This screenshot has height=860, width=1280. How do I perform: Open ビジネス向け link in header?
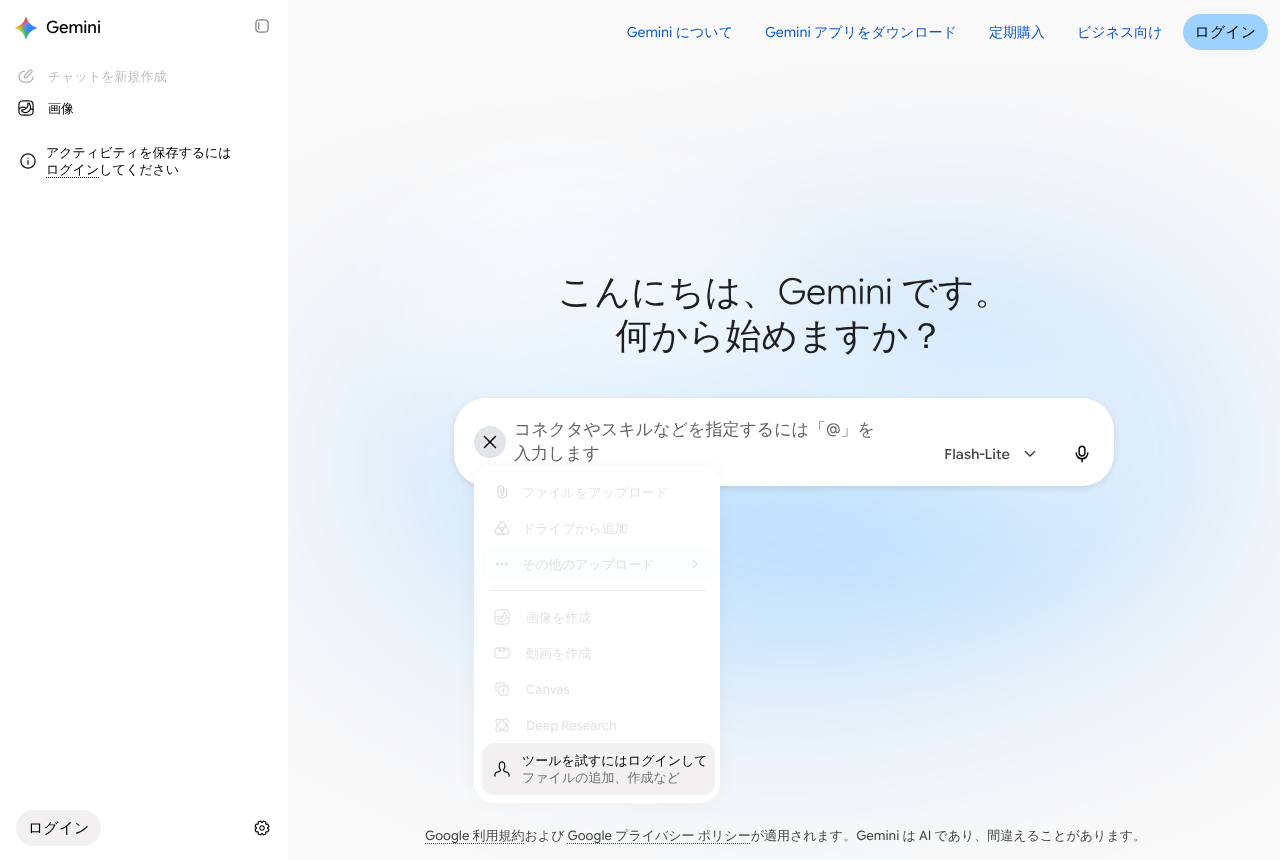coord(1120,32)
